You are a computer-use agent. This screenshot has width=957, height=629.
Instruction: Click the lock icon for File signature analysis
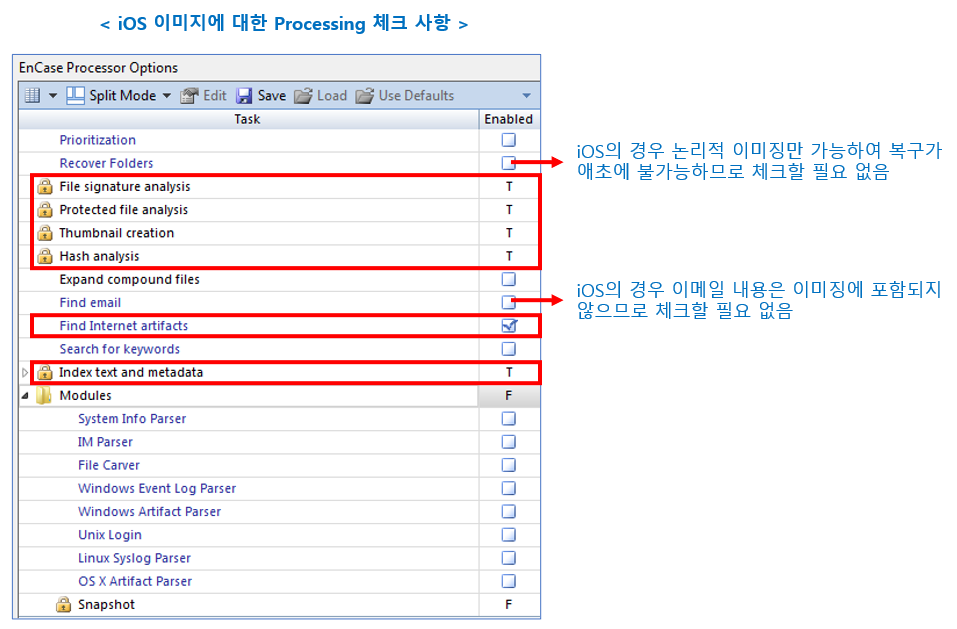(x=45, y=186)
